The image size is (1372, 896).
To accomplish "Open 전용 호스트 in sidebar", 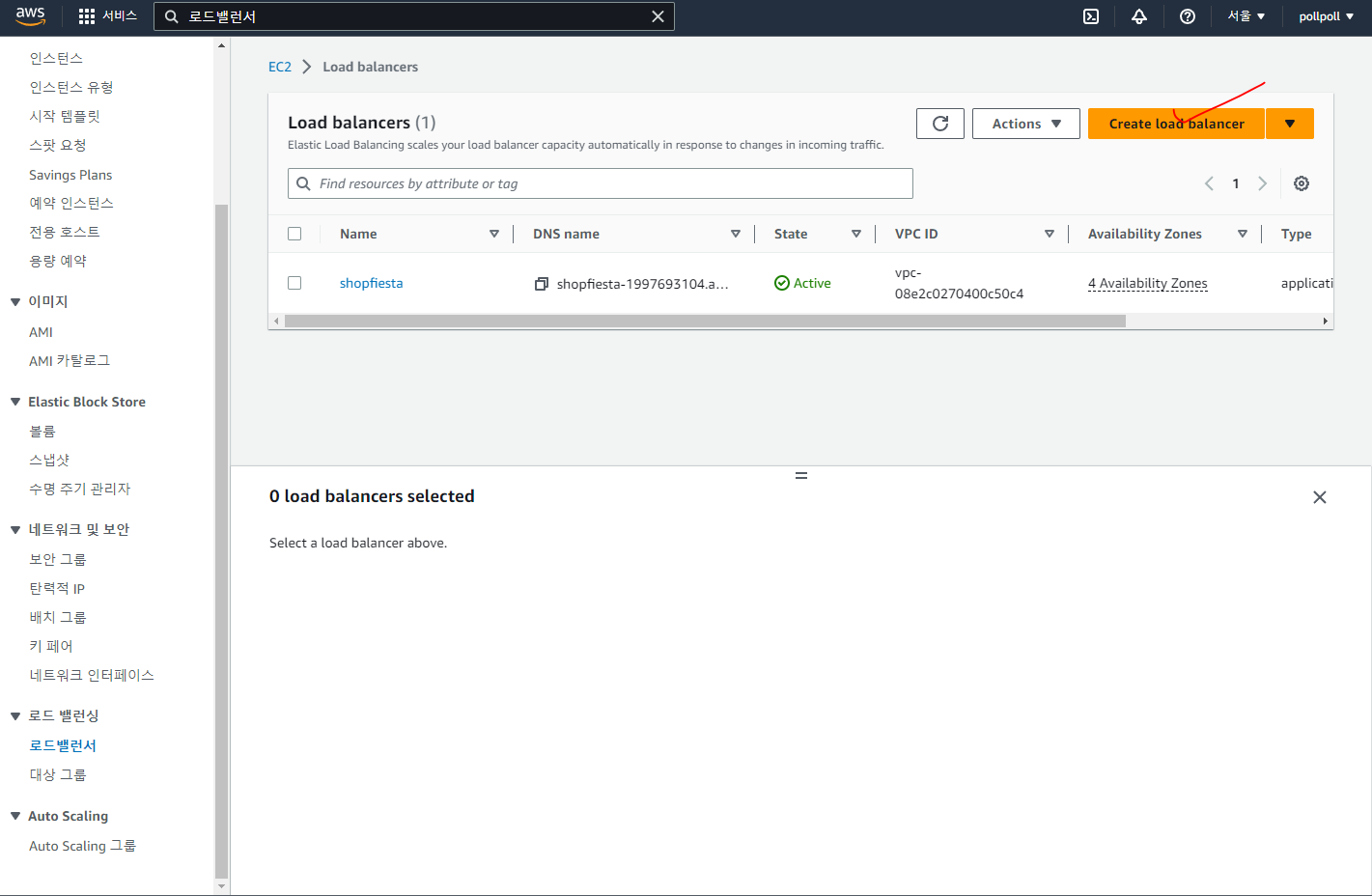I will (x=65, y=232).
